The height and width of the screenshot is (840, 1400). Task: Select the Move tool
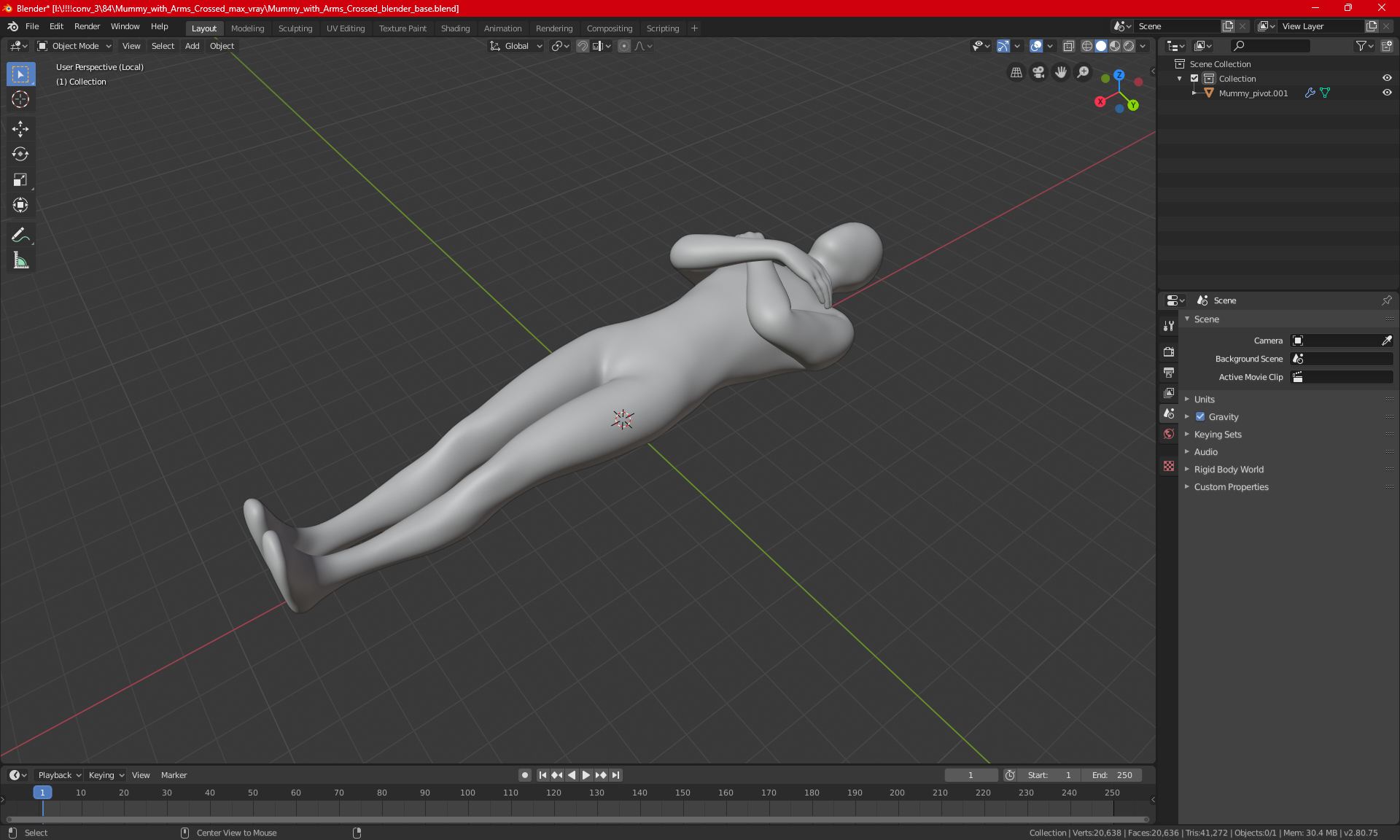click(x=20, y=129)
